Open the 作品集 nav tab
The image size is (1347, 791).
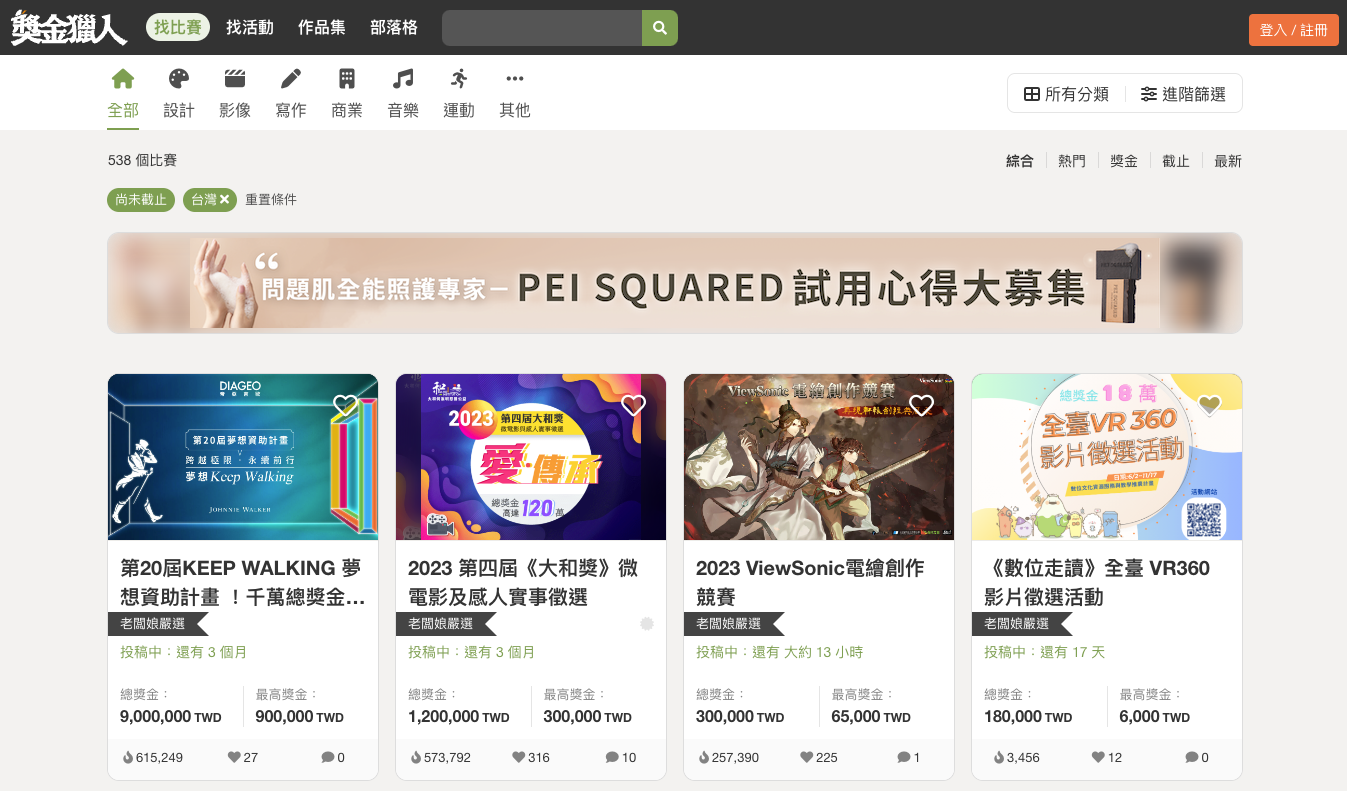[x=322, y=27]
